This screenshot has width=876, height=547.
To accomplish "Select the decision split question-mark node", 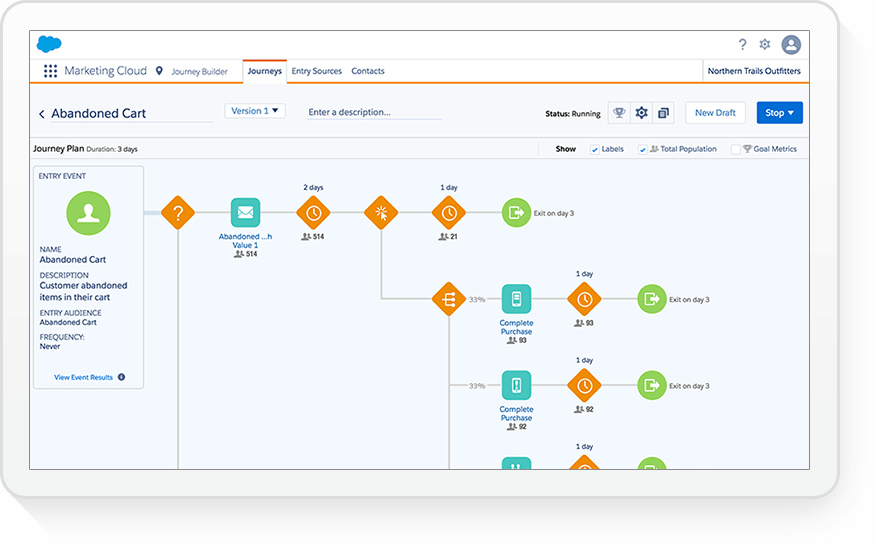I will tap(178, 213).
